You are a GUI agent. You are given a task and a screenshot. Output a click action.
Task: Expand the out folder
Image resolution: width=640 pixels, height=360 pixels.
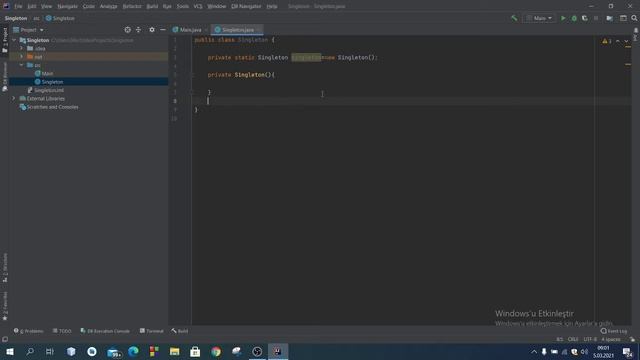pos(22,57)
